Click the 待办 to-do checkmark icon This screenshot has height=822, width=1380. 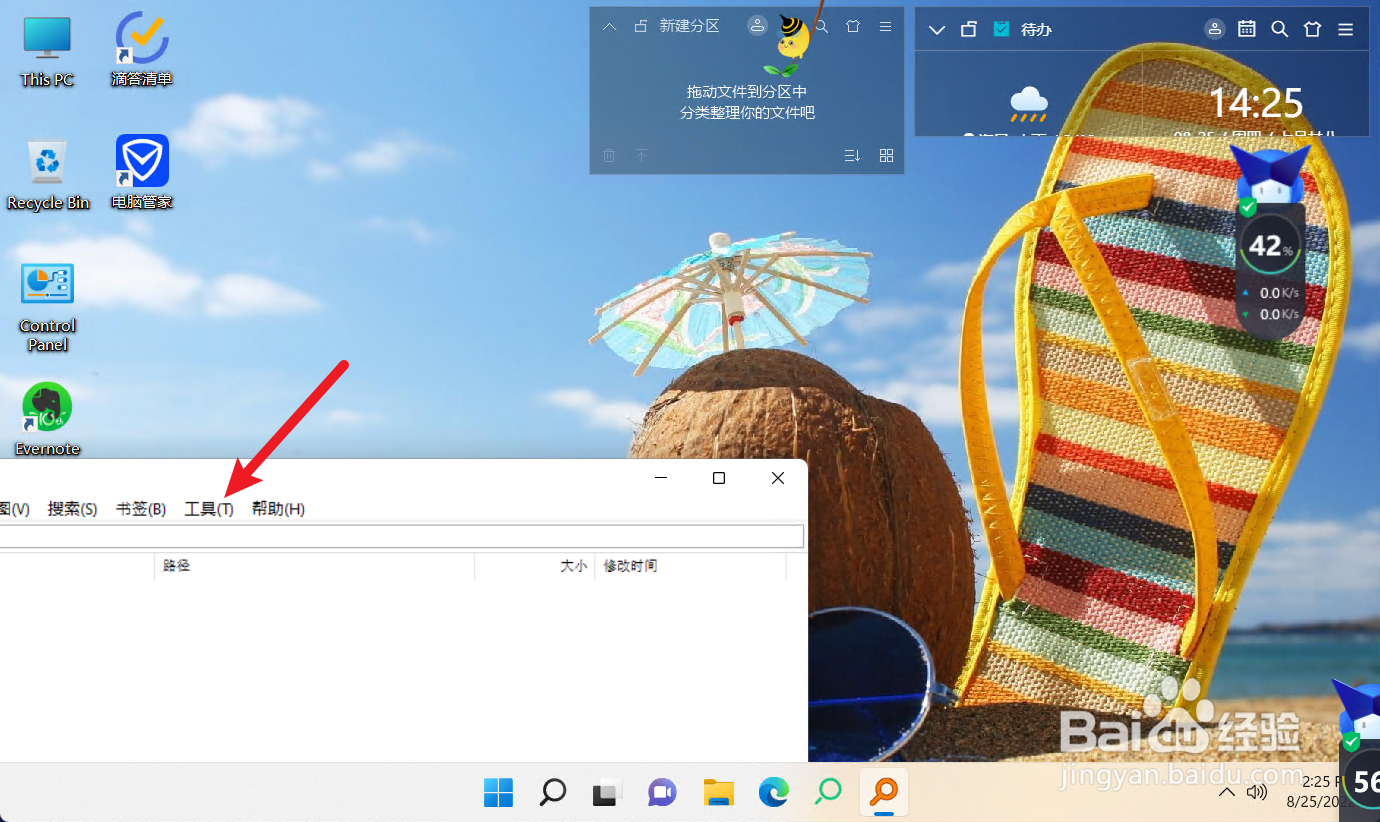1002,29
